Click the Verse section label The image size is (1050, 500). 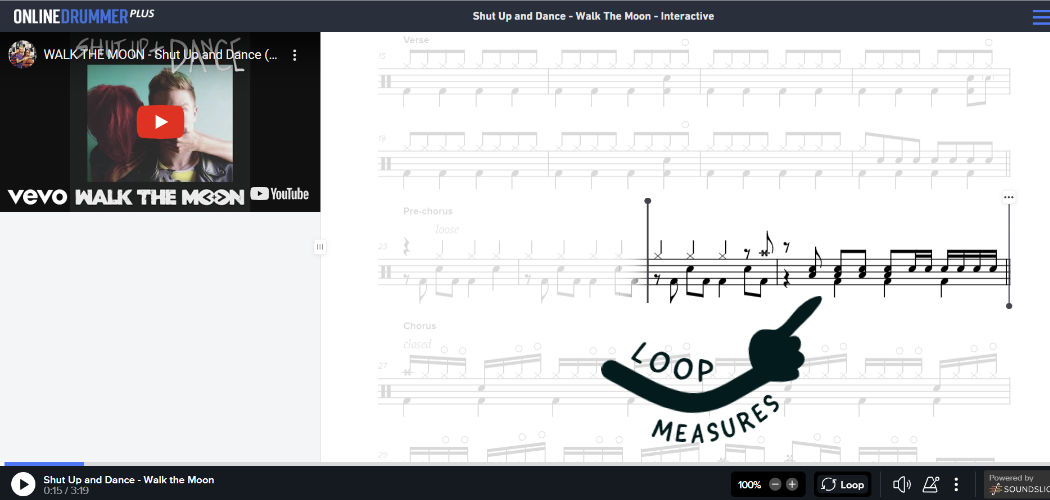[416, 40]
